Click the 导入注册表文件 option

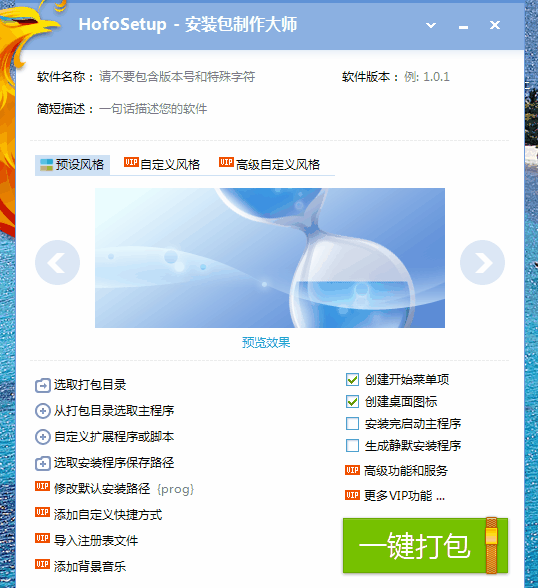pos(96,540)
